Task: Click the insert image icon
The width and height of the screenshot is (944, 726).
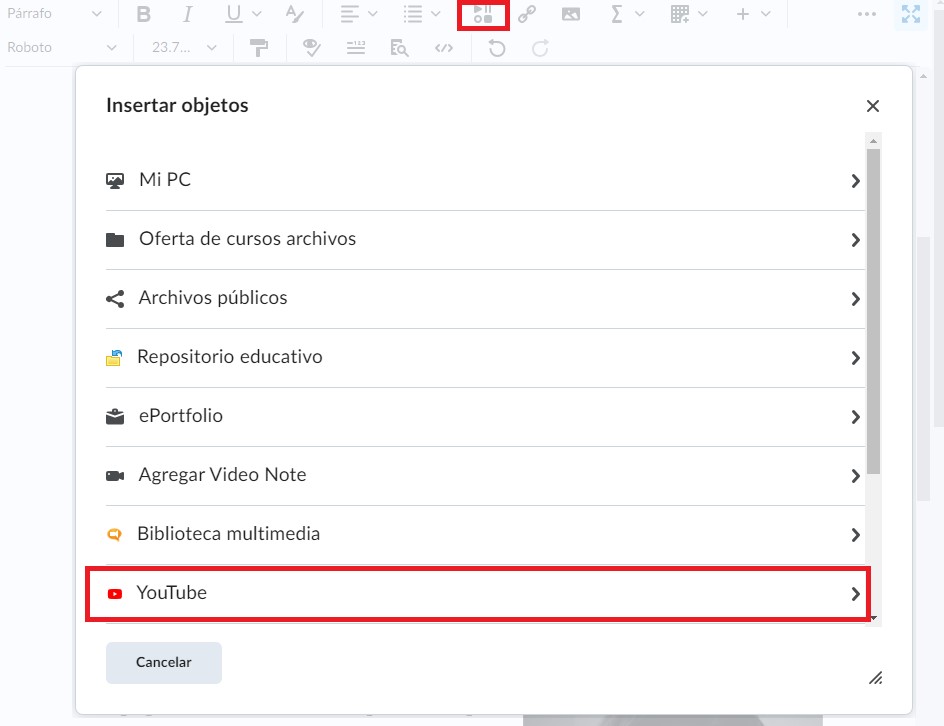Action: tap(571, 14)
